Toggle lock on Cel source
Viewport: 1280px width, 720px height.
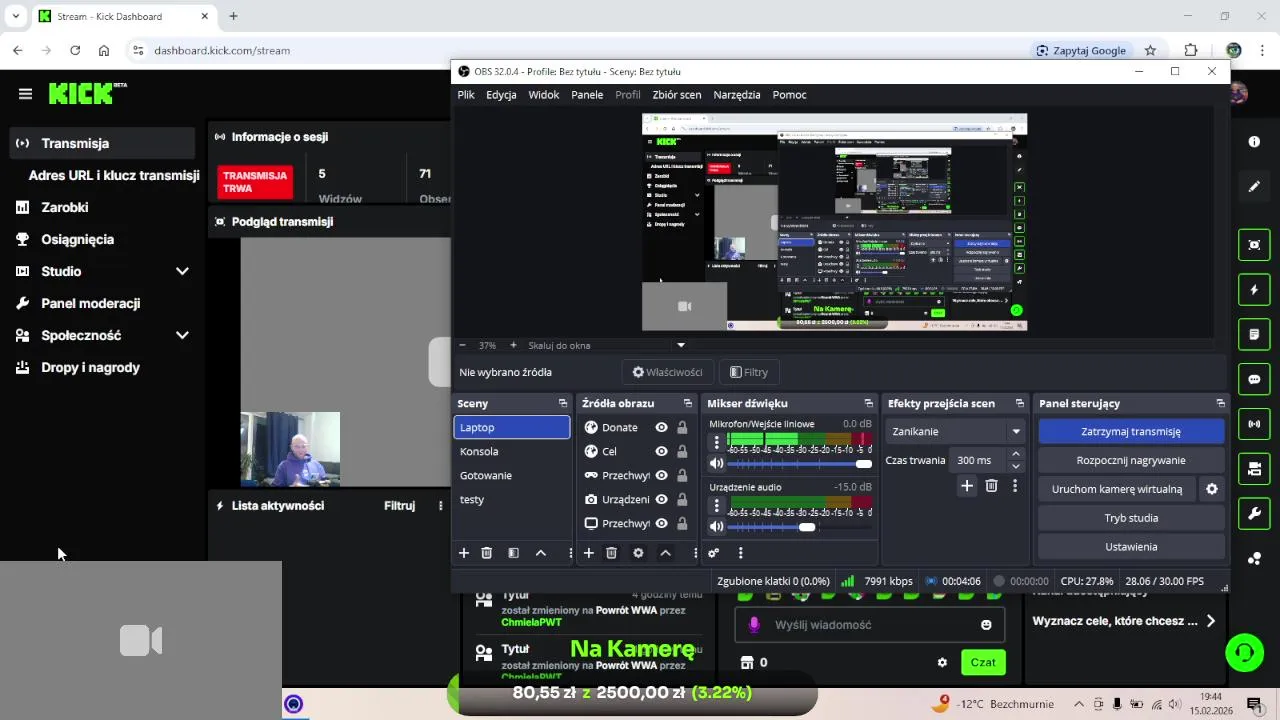point(682,451)
